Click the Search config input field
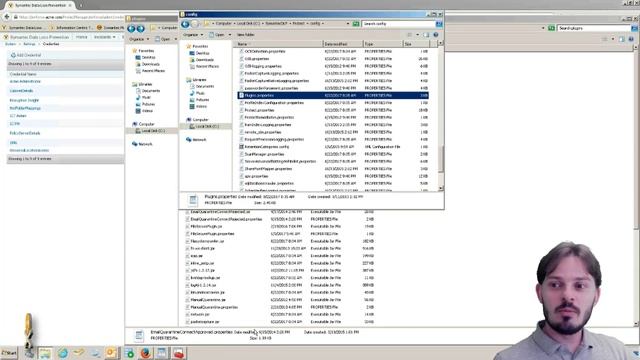The width and height of the screenshot is (640, 360). (399, 24)
